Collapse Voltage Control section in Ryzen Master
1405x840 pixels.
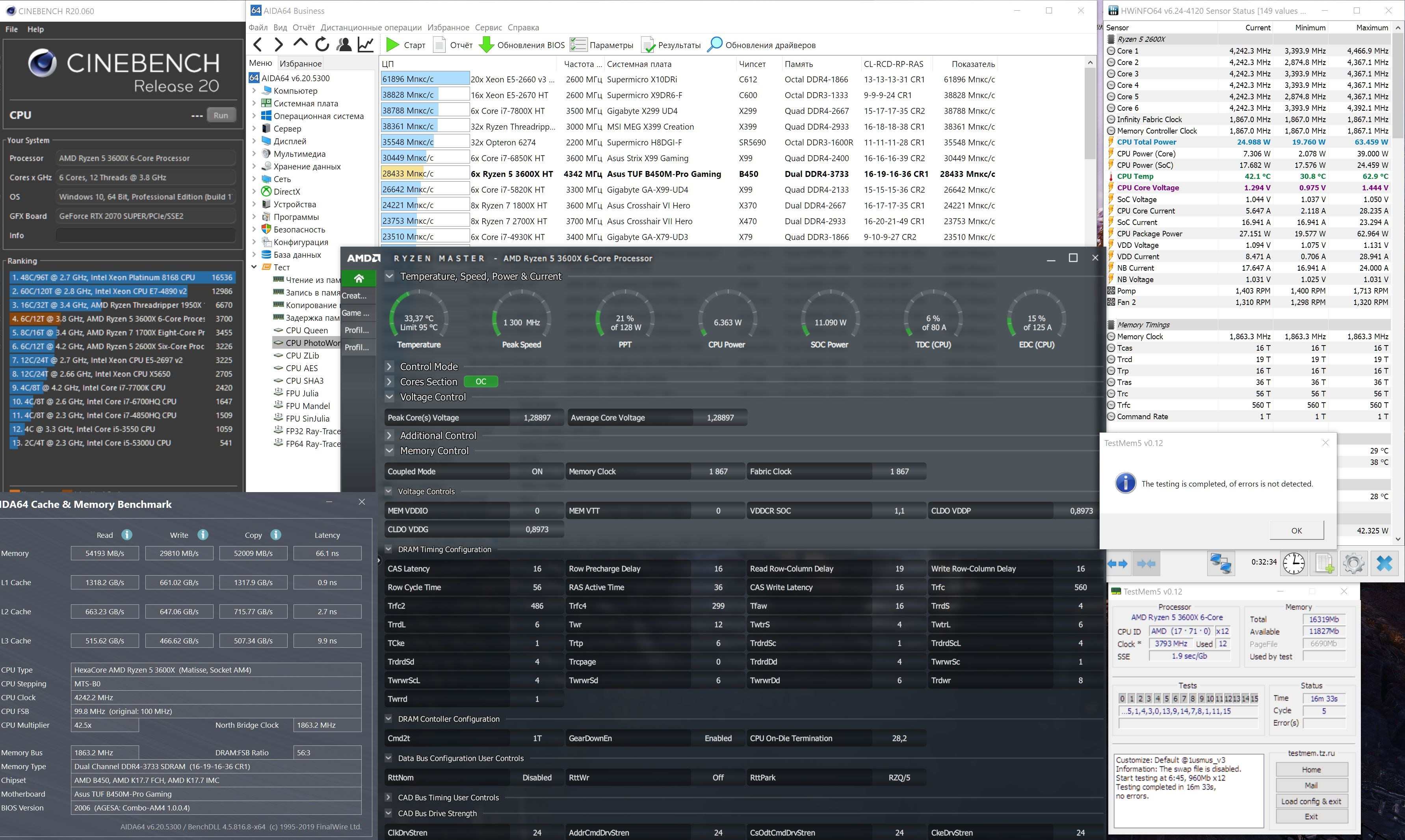click(x=389, y=397)
